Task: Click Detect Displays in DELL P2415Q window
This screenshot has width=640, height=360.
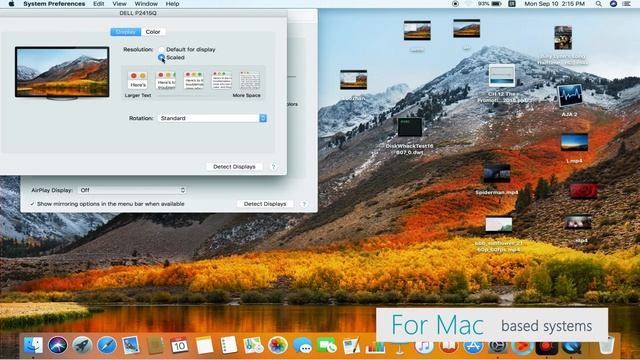Action: point(234,167)
